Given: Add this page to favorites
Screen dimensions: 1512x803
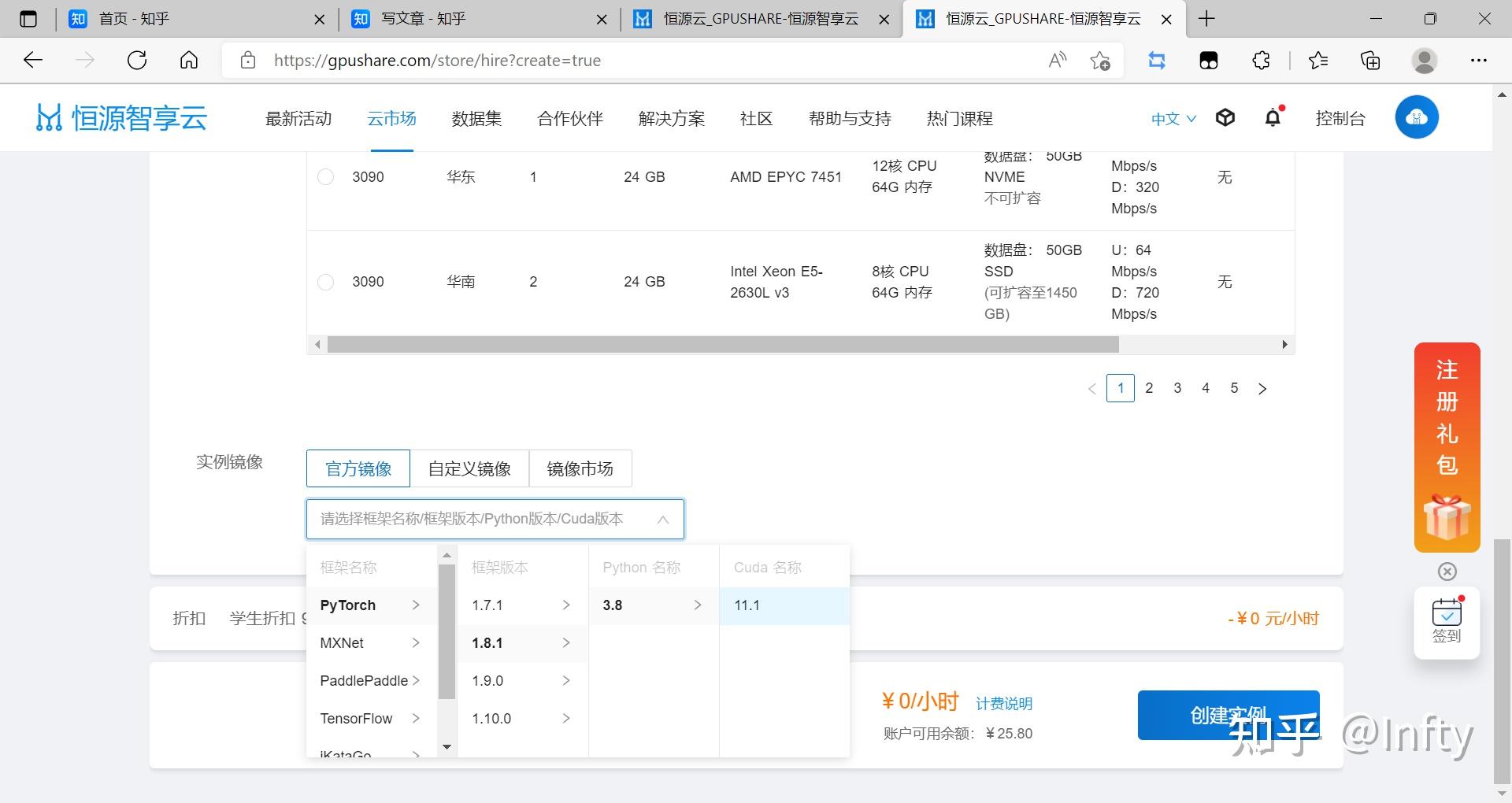Looking at the screenshot, I should tap(1100, 61).
